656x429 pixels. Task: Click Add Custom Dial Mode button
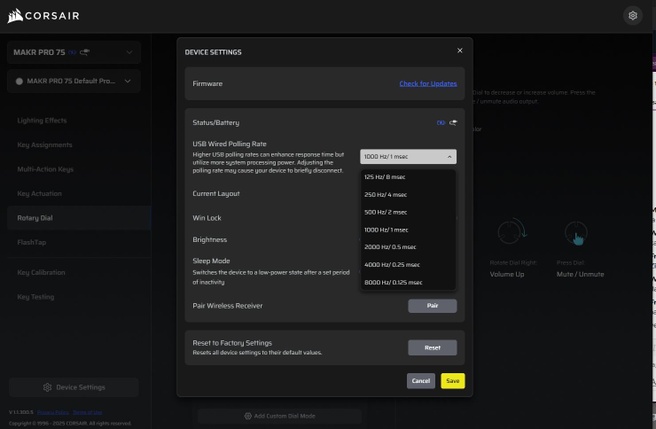pyautogui.click(x=279, y=416)
